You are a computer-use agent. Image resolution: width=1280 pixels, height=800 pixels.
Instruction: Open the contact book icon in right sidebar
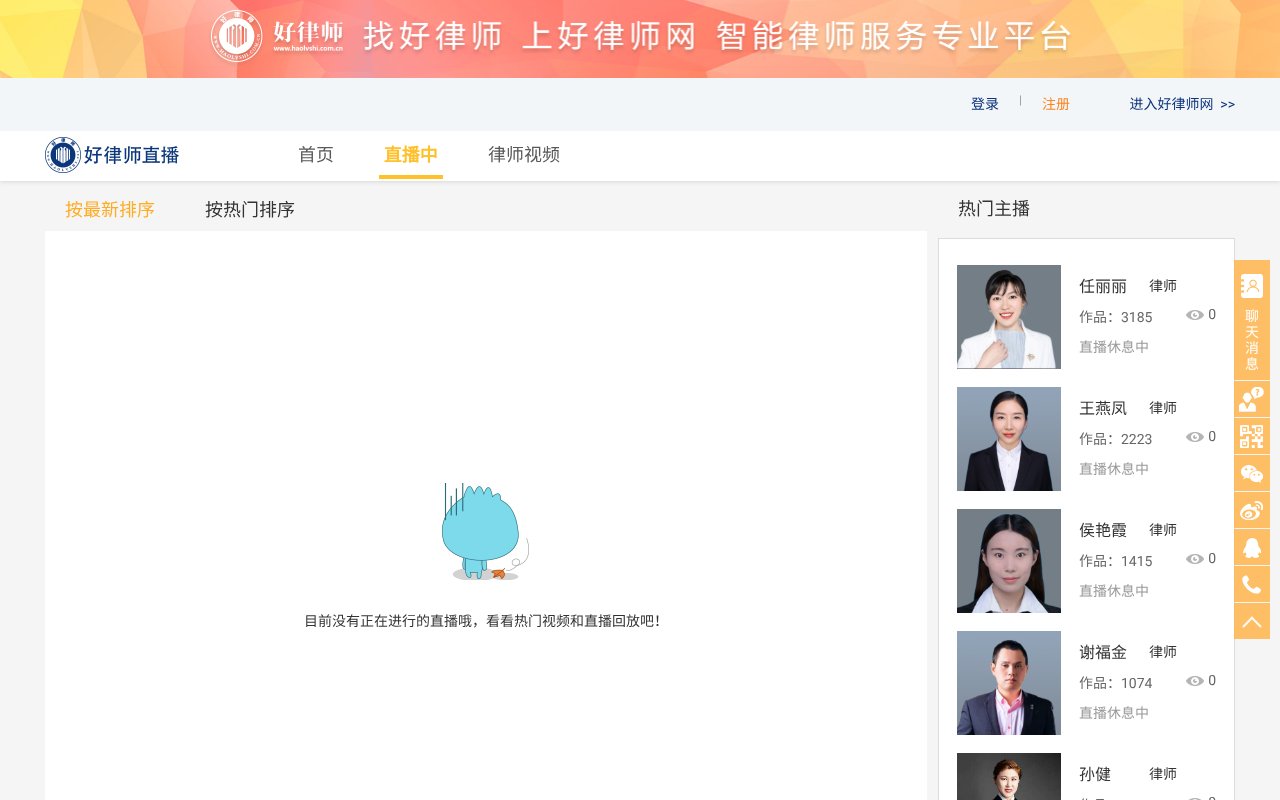point(1252,285)
